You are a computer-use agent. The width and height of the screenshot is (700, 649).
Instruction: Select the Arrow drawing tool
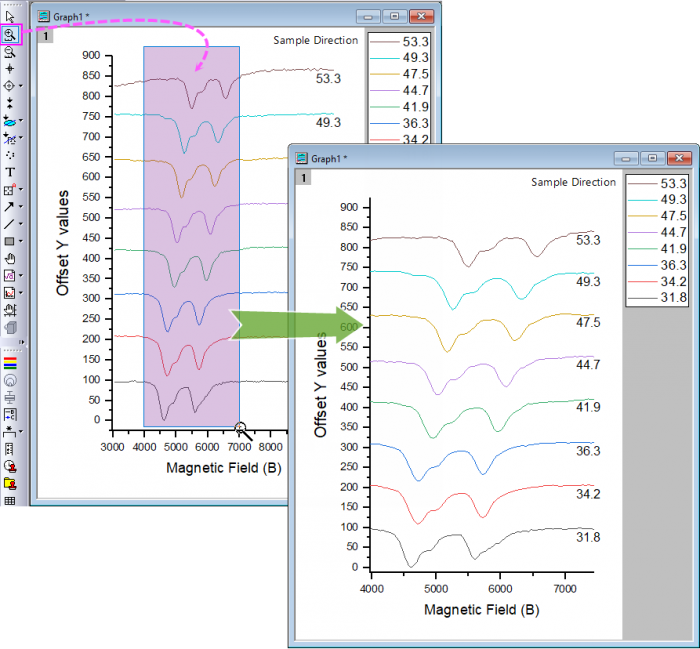tap(9, 207)
